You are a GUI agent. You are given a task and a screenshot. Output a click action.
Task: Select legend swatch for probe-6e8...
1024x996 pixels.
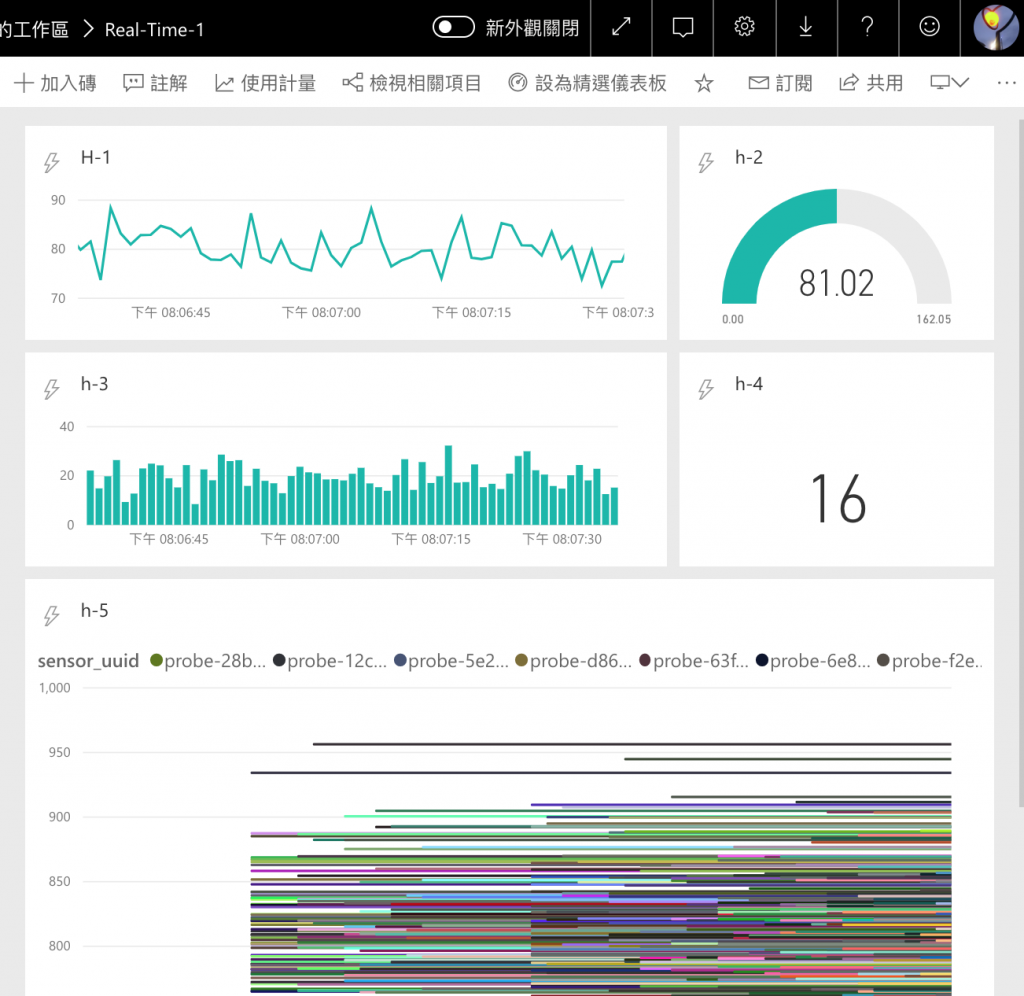[x=761, y=660]
